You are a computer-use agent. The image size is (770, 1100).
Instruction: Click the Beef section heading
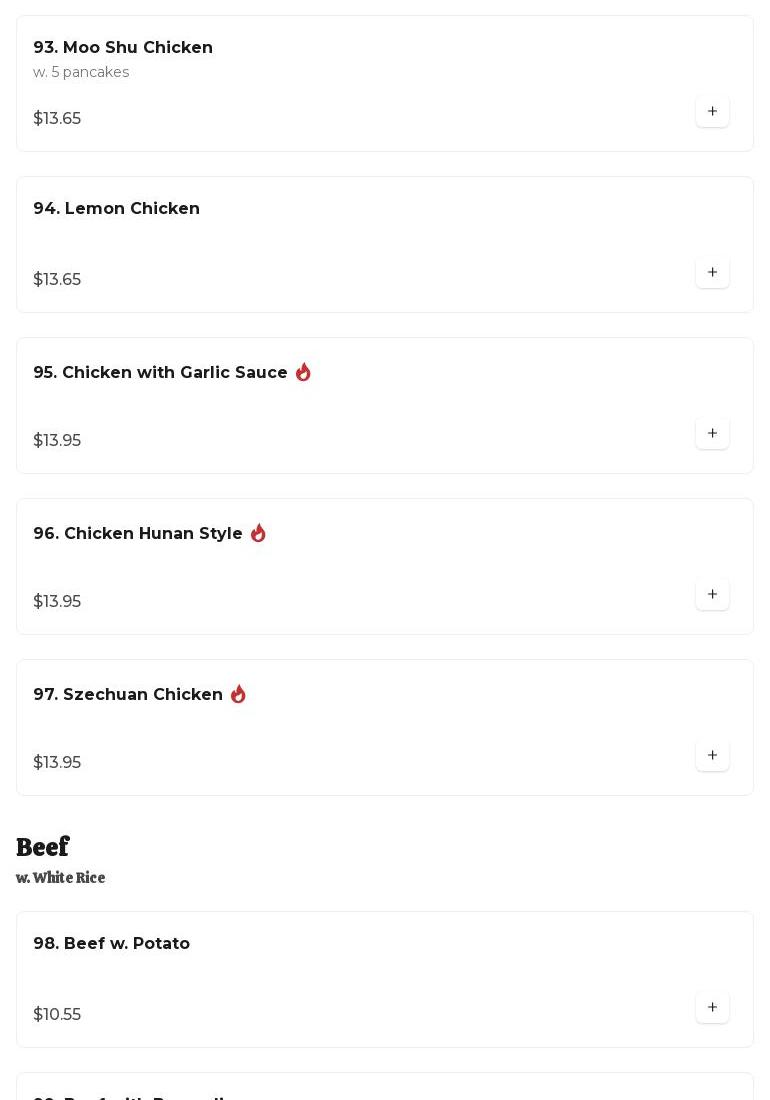(x=42, y=847)
